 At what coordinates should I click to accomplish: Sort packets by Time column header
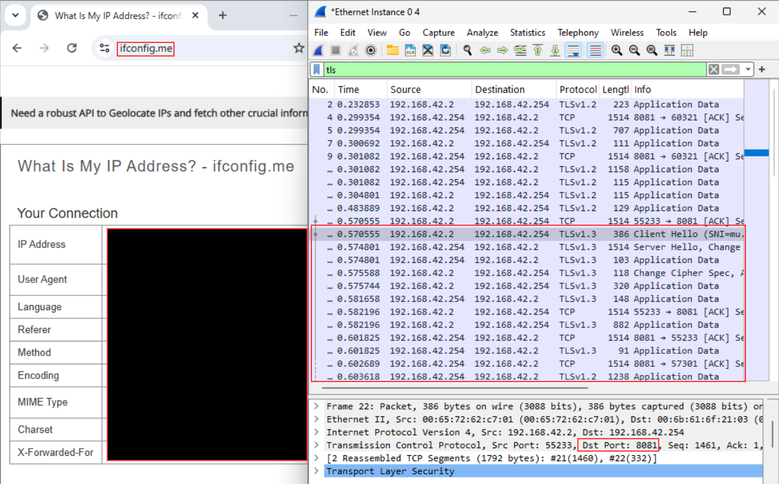click(x=361, y=89)
